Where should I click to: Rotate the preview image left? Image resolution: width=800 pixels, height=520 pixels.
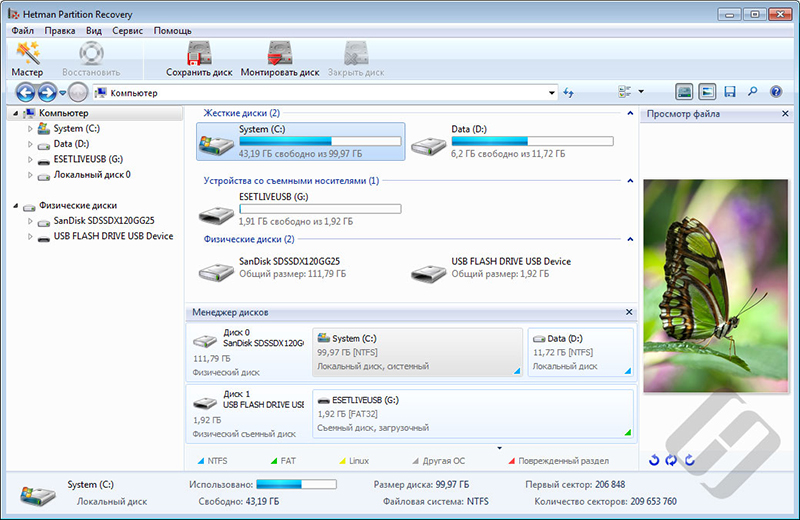(x=655, y=460)
